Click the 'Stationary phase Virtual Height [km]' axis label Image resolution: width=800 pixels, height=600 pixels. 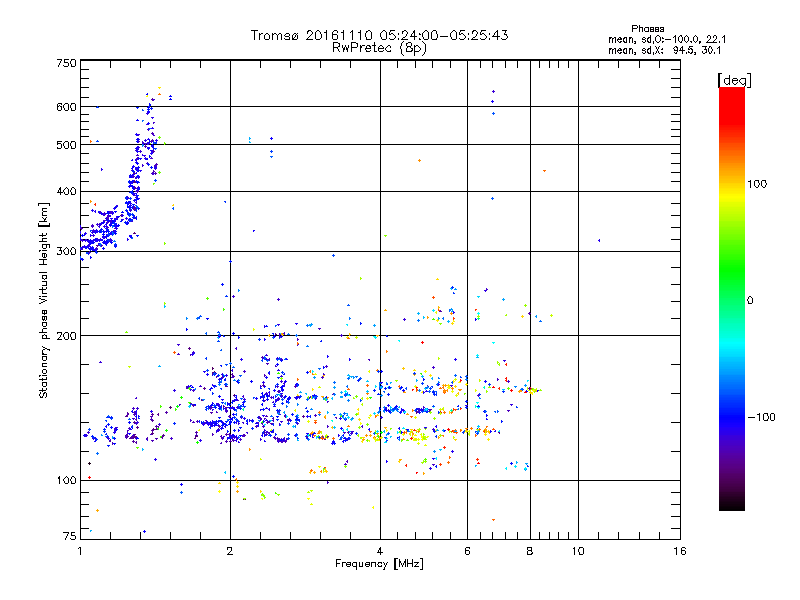[x=44, y=300]
